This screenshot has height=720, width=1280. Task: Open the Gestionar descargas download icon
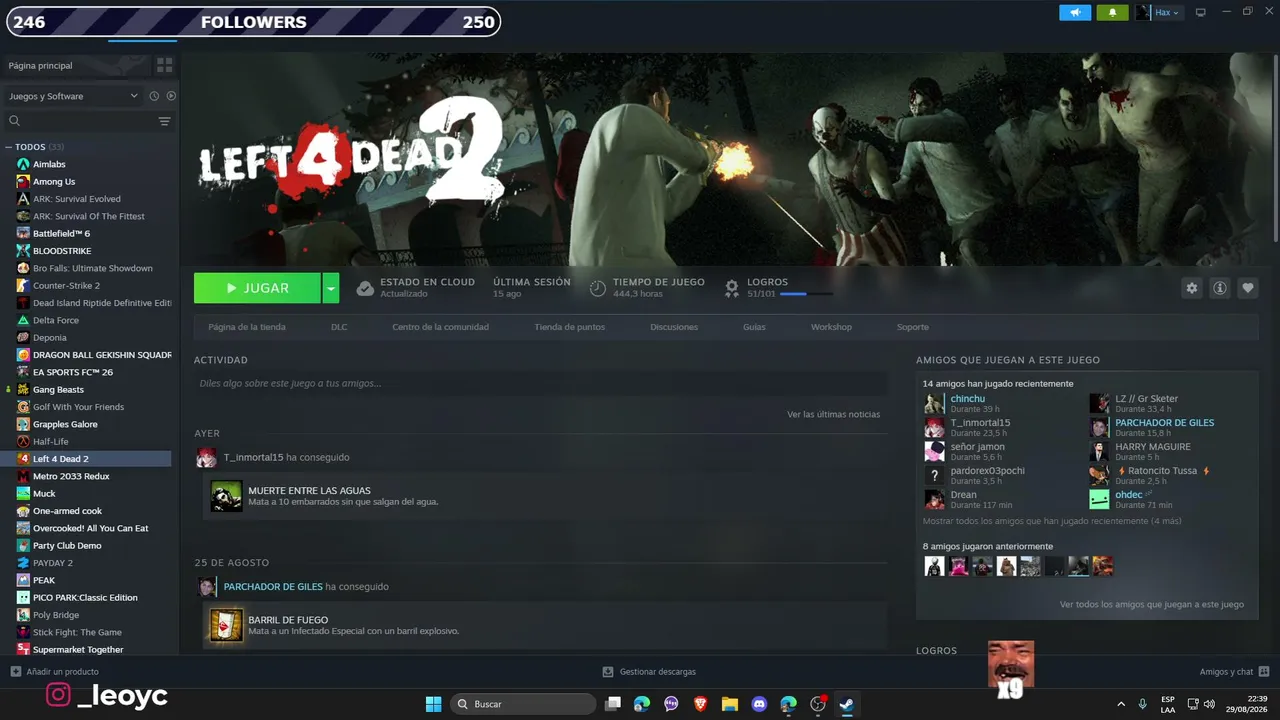(x=608, y=672)
